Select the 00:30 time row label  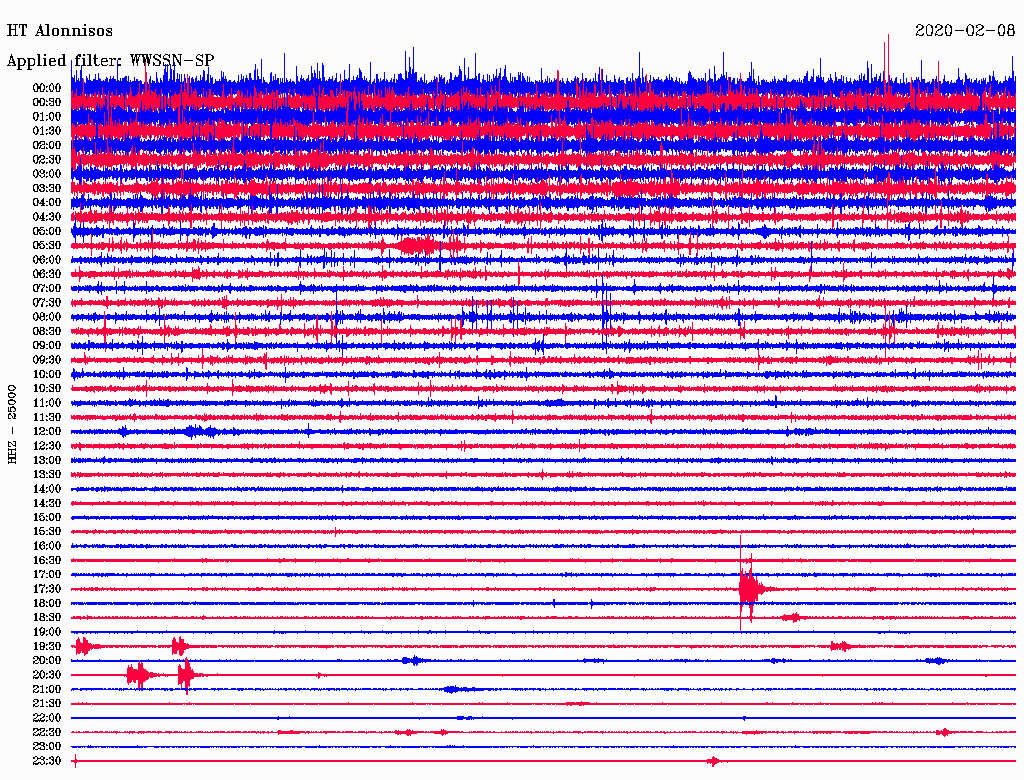(x=47, y=103)
